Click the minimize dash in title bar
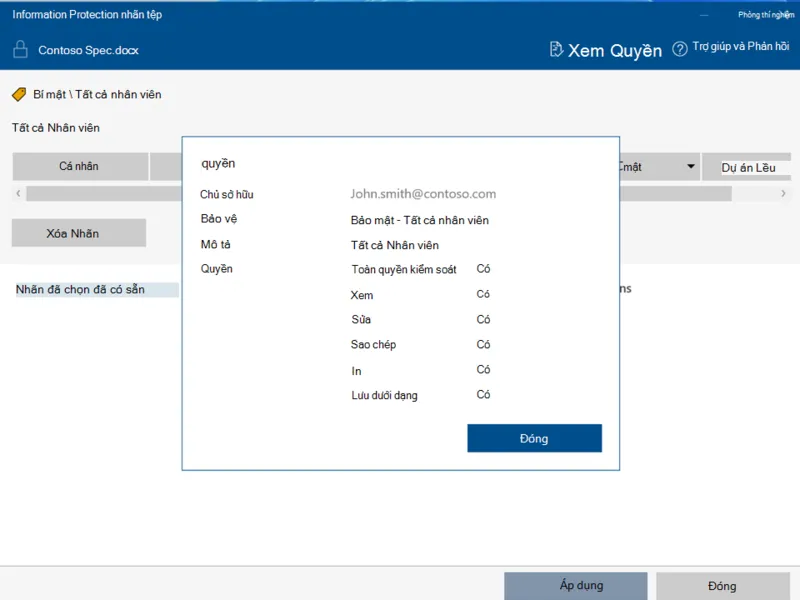 704,15
